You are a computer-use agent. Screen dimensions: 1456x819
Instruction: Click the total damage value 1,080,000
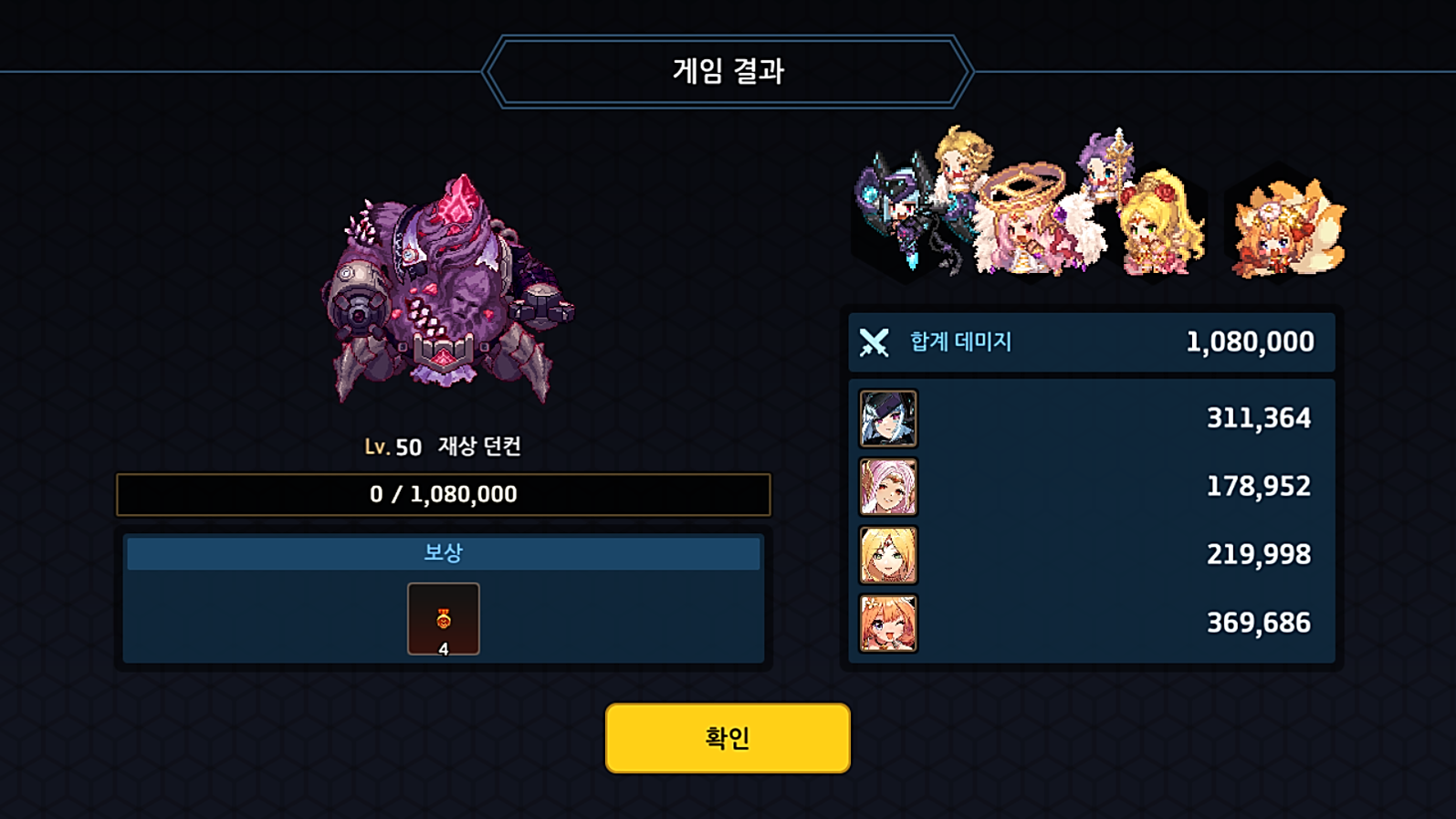coord(1250,342)
